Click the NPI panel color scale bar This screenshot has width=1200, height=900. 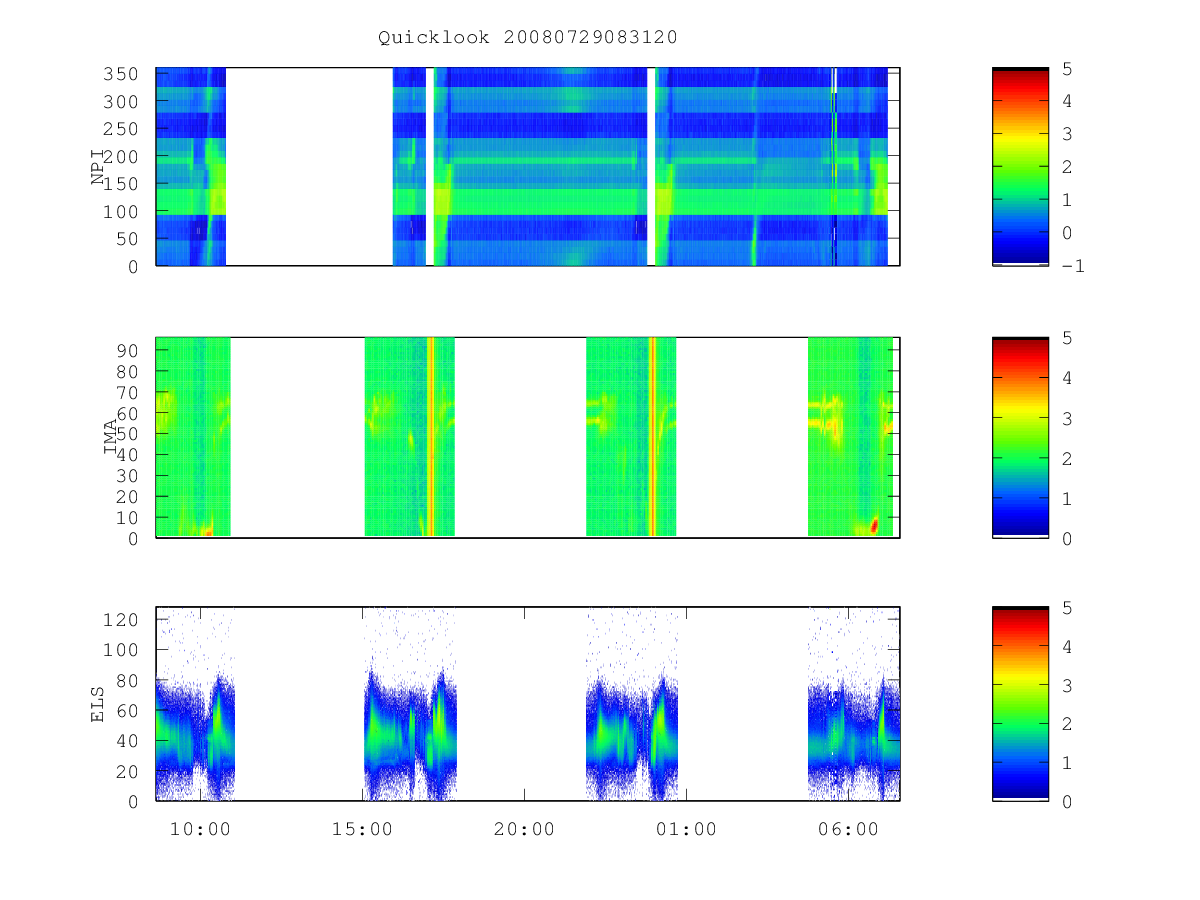(1020, 167)
